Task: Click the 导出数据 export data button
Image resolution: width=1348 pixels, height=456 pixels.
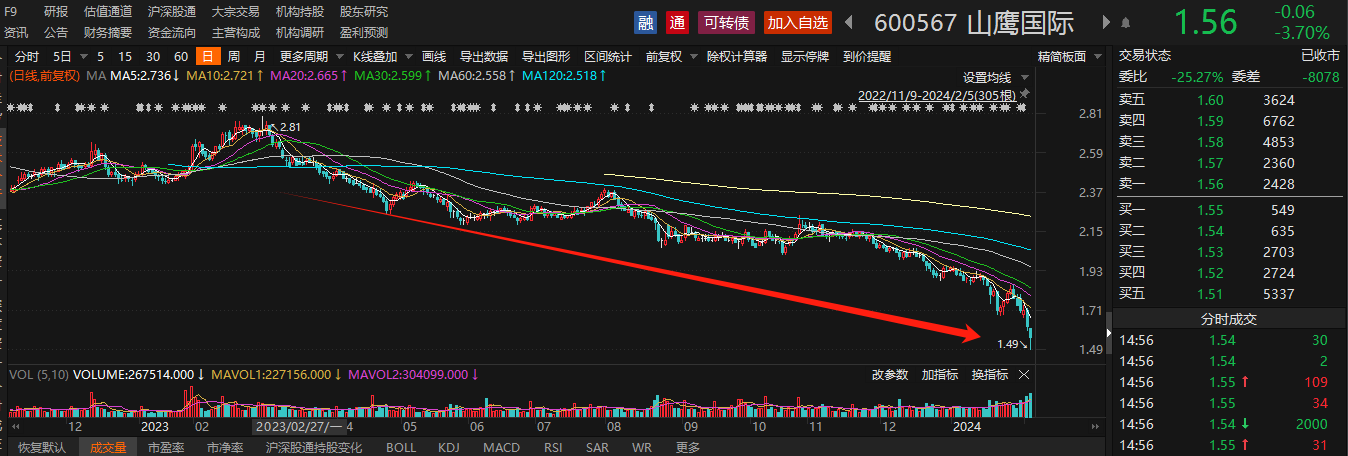Action: [x=484, y=57]
